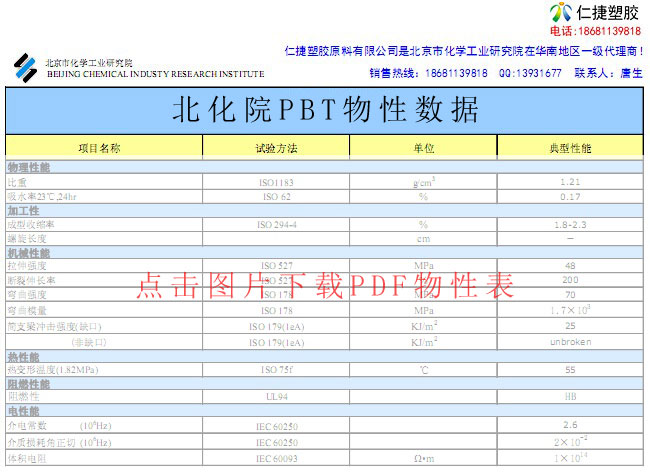
Task: Click the QQ:13931677 contact text
Action: coord(530,73)
